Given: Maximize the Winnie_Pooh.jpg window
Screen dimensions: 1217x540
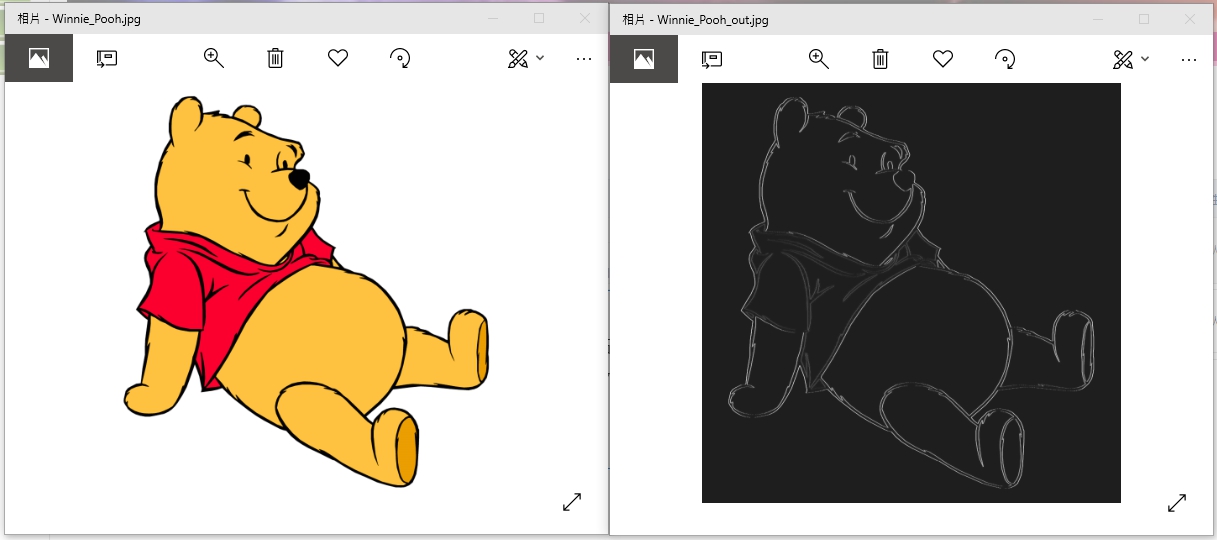Looking at the screenshot, I should [539, 18].
